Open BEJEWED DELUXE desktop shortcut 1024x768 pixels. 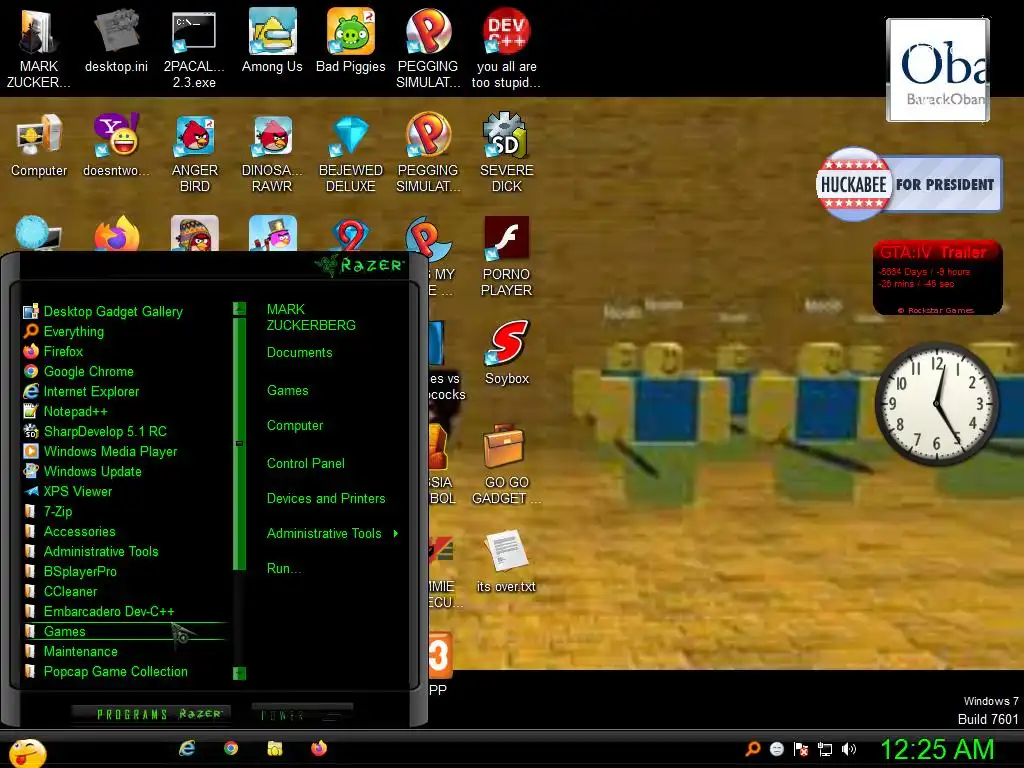pos(351,153)
